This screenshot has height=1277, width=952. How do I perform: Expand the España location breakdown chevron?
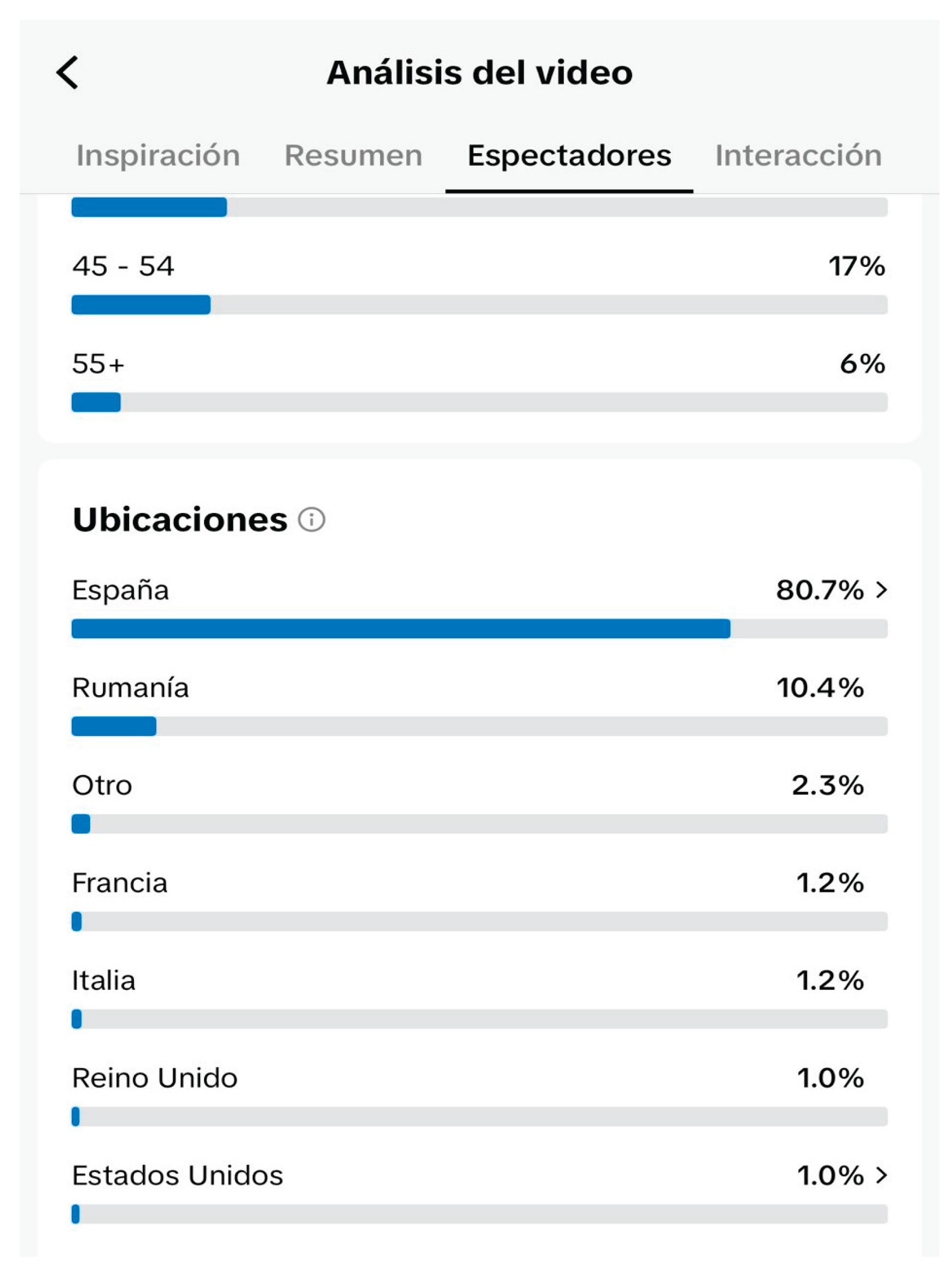pos(881,590)
